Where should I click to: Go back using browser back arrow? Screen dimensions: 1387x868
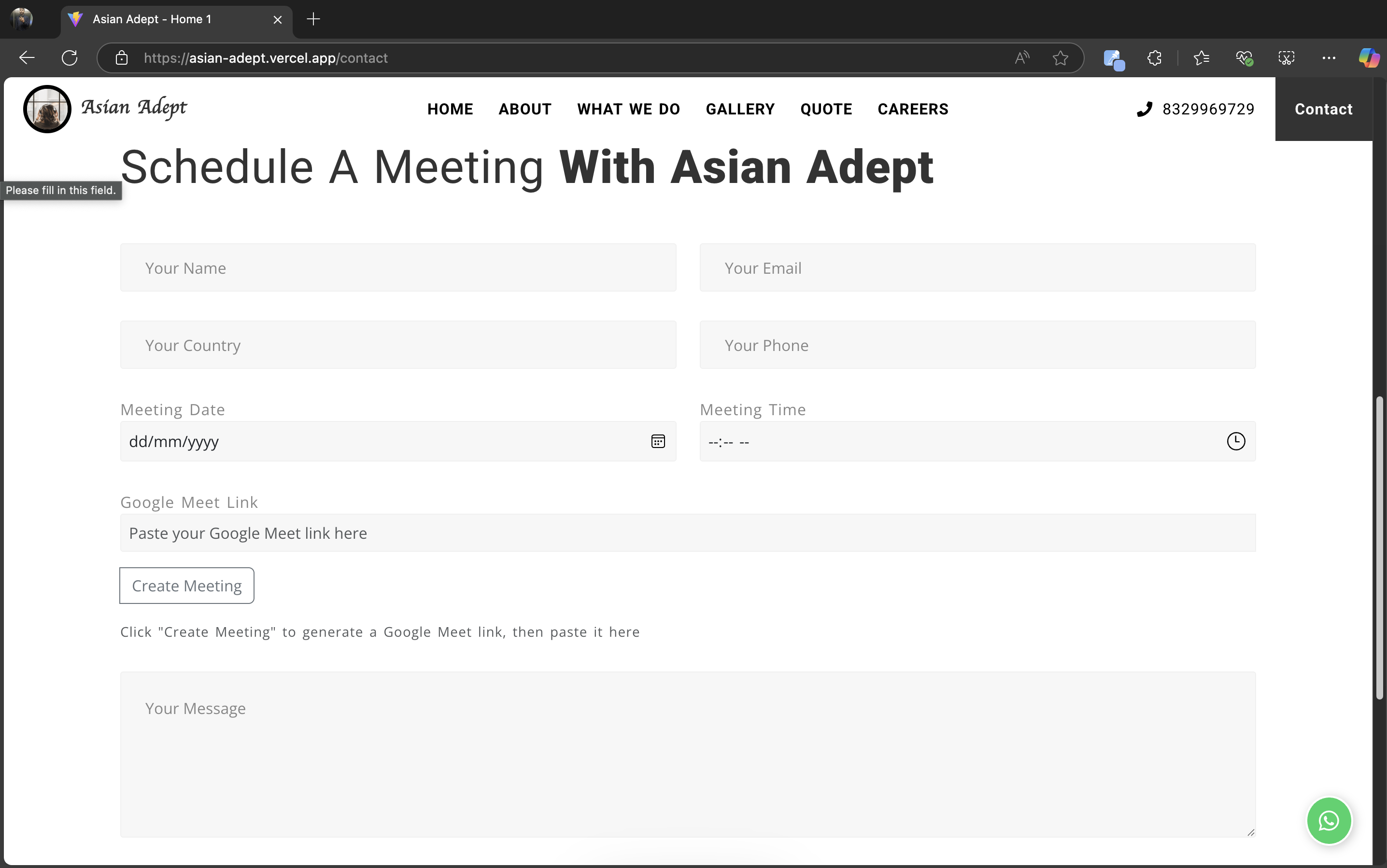pos(27,58)
